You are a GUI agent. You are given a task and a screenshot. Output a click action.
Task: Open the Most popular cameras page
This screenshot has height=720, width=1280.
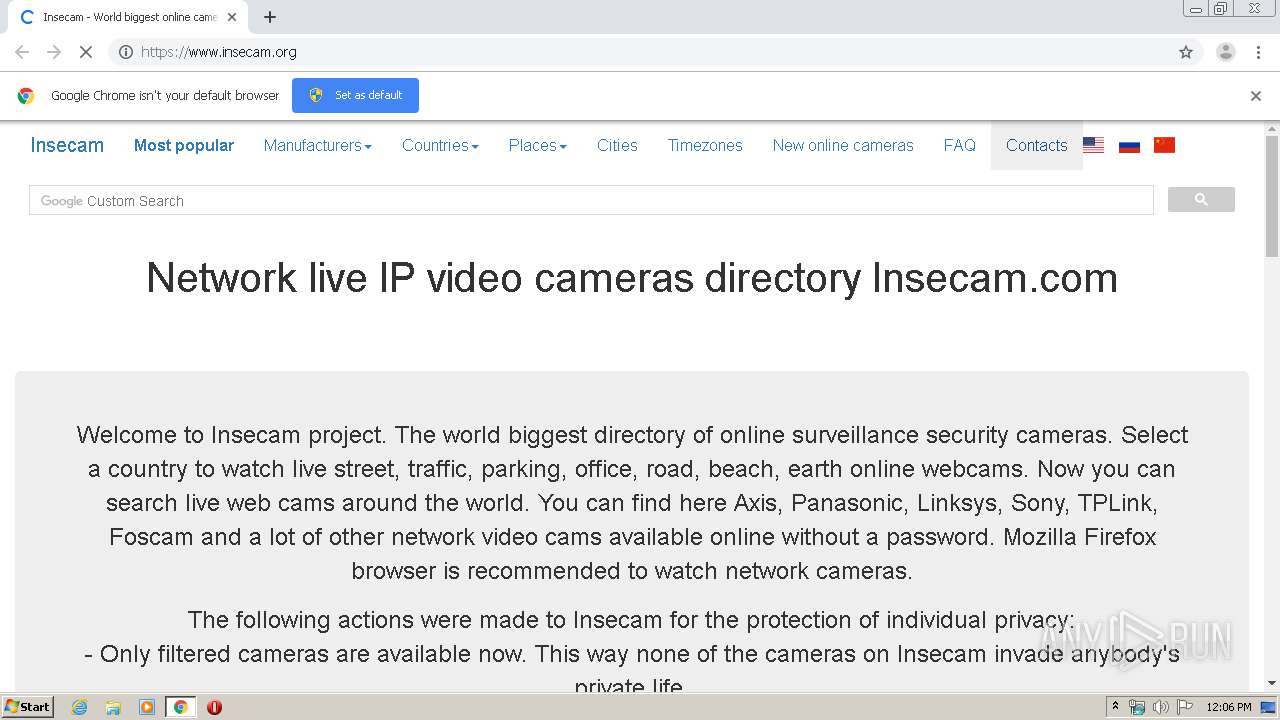[184, 145]
